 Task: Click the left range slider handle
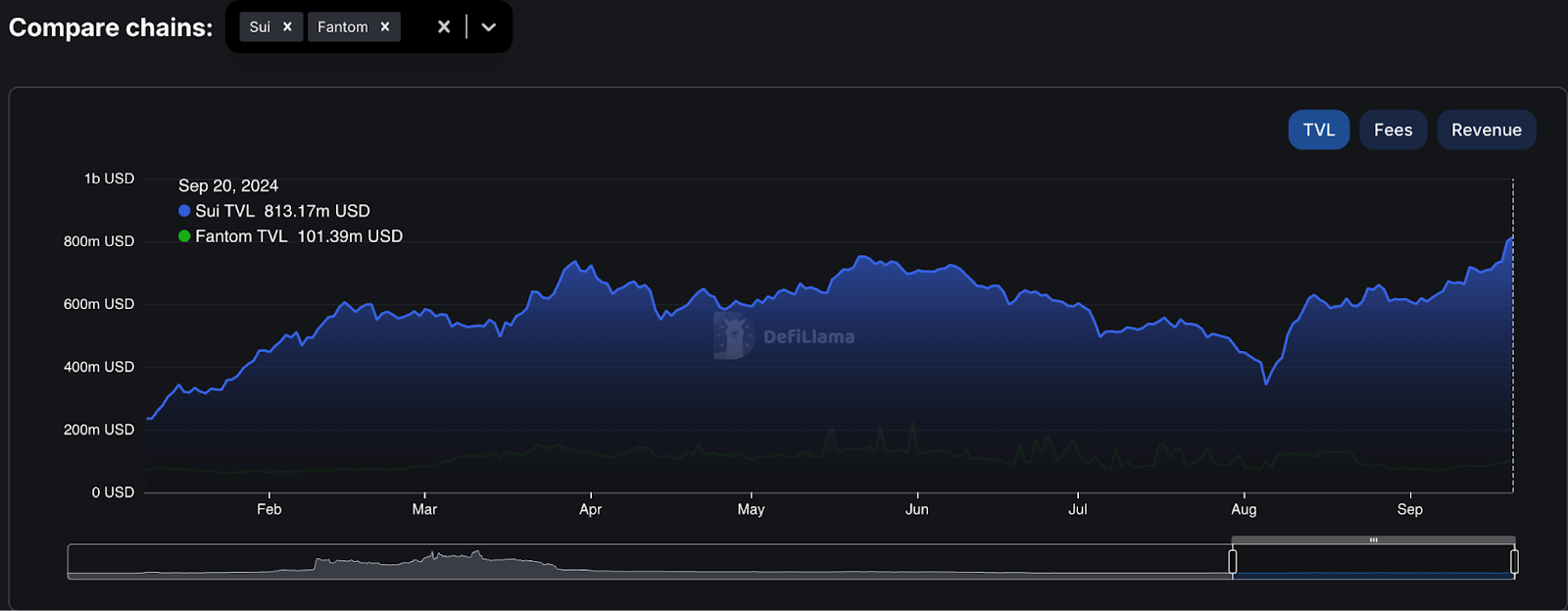1233,562
